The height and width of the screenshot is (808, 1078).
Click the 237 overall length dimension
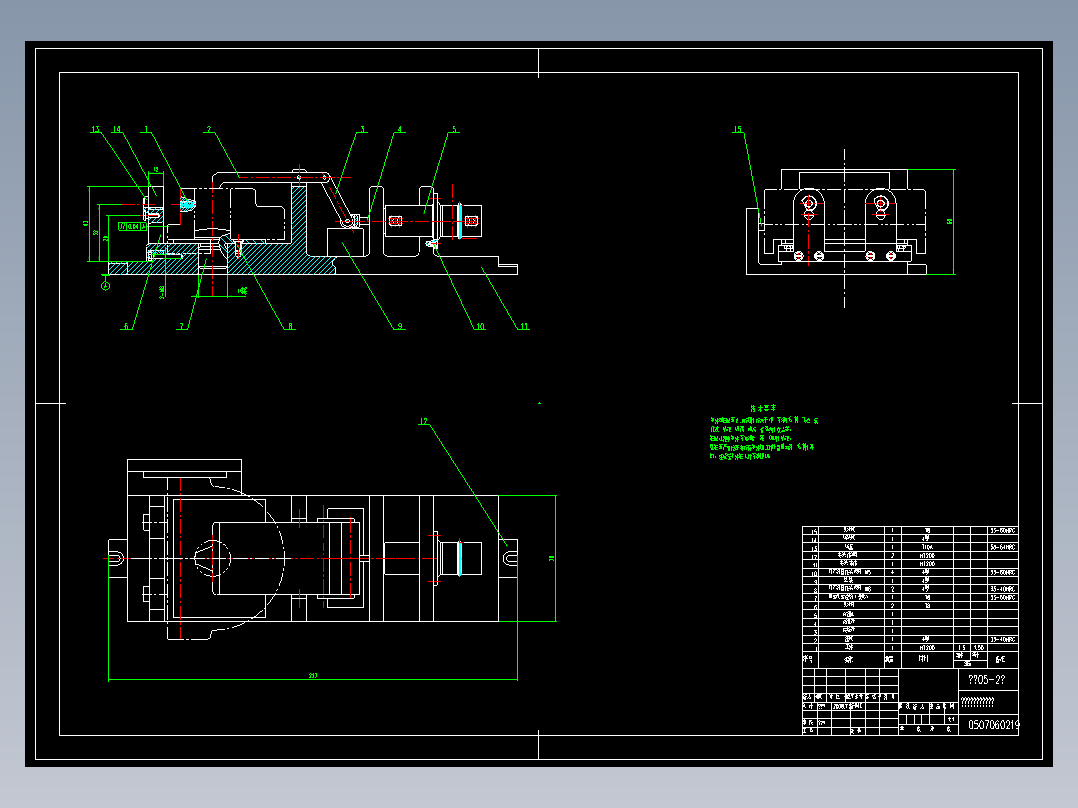(x=313, y=675)
